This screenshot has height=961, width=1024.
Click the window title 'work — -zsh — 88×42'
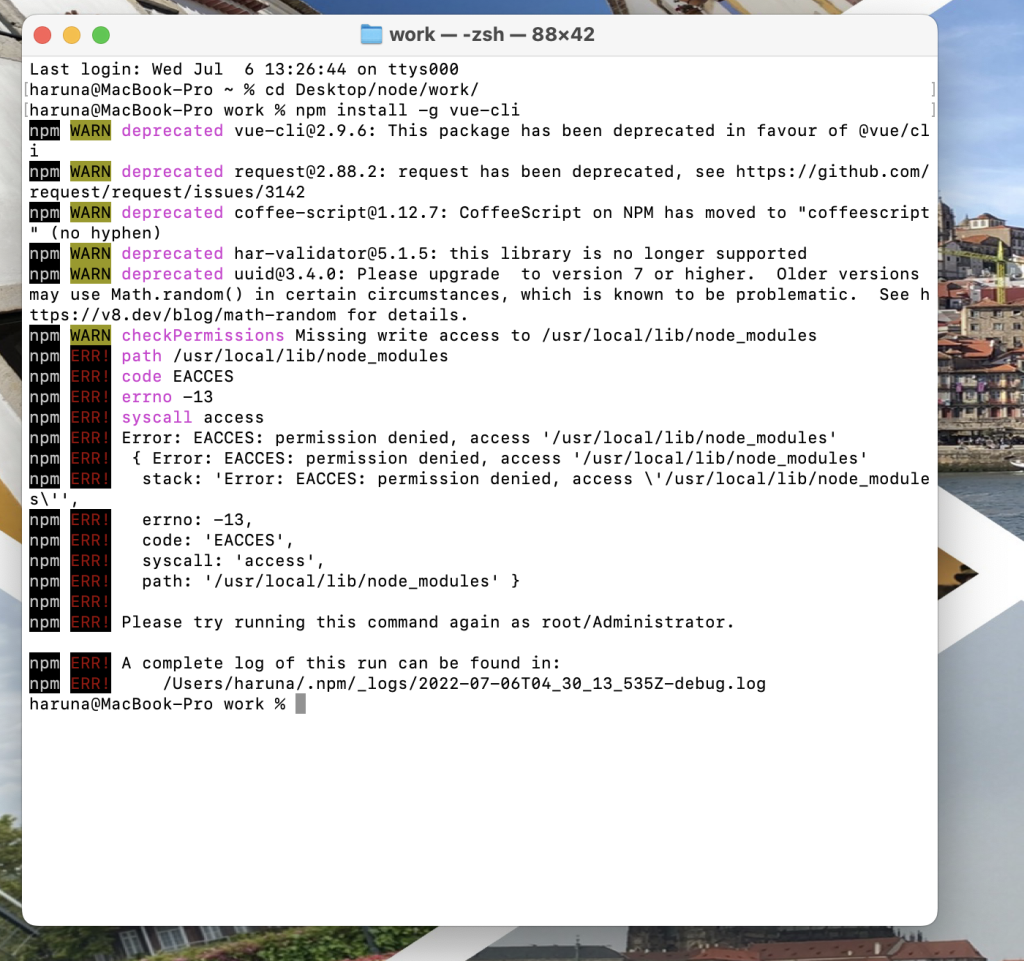point(491,35)
